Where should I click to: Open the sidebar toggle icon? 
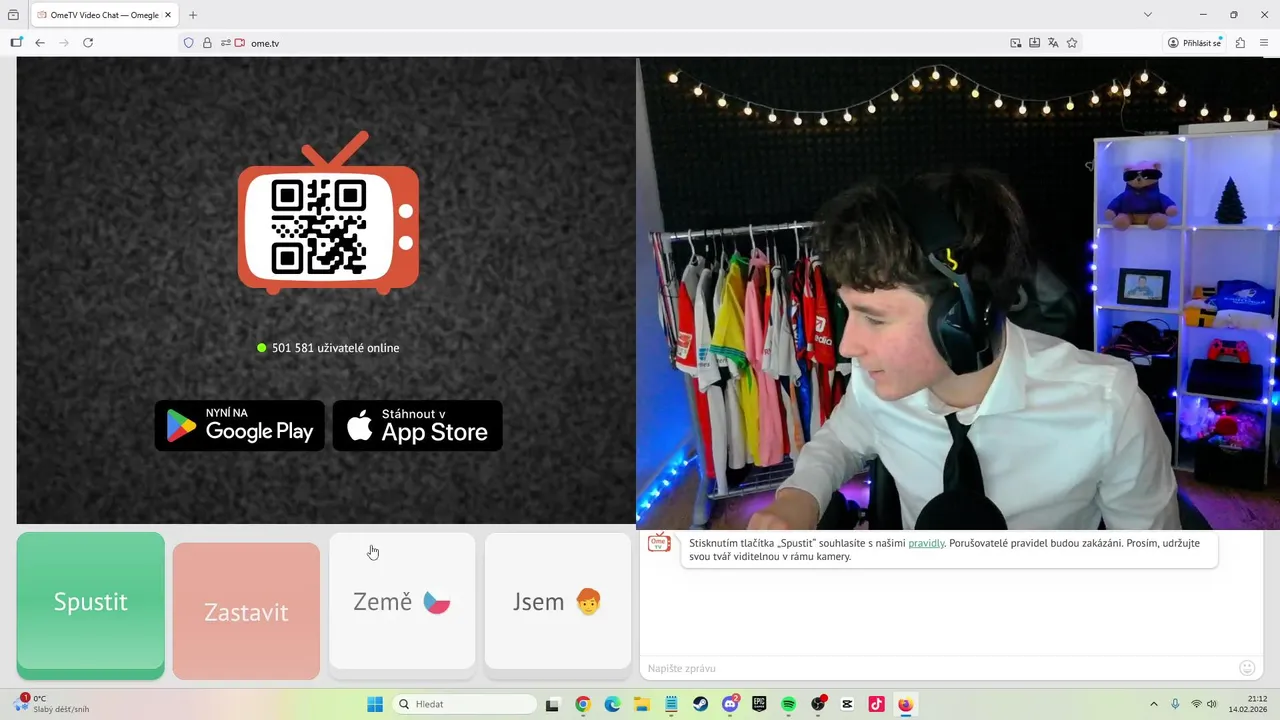tap(16, 43)
